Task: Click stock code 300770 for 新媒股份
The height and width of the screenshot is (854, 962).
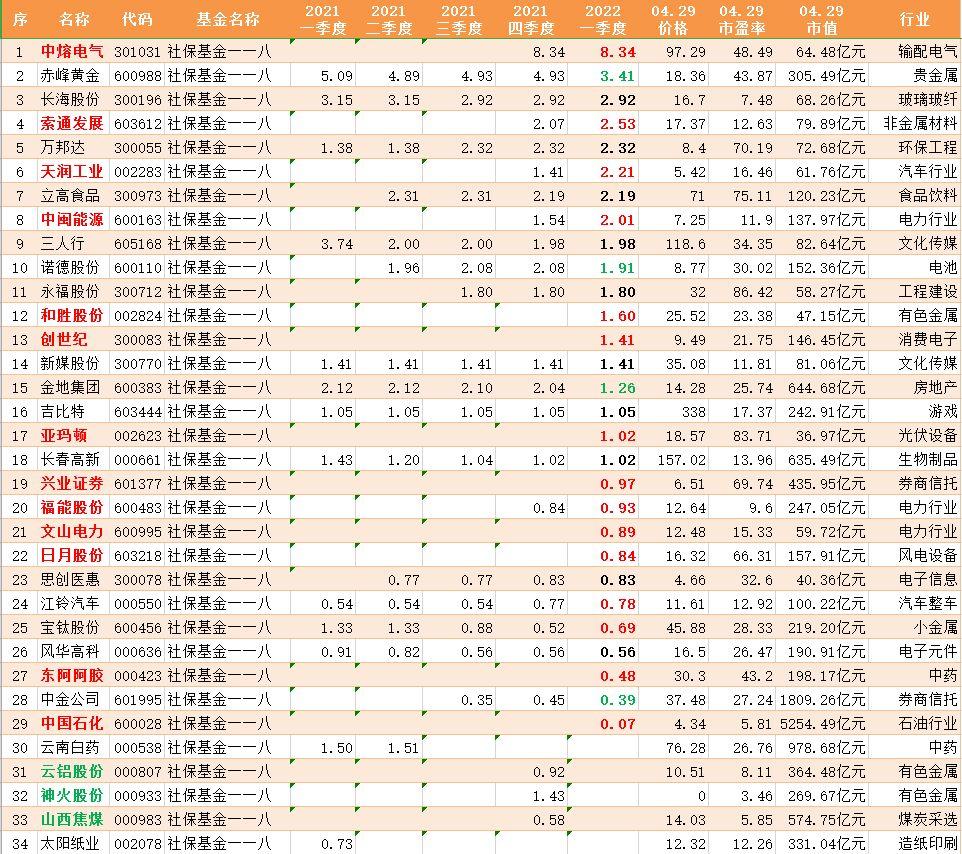Action: click(x=138, y=364)
